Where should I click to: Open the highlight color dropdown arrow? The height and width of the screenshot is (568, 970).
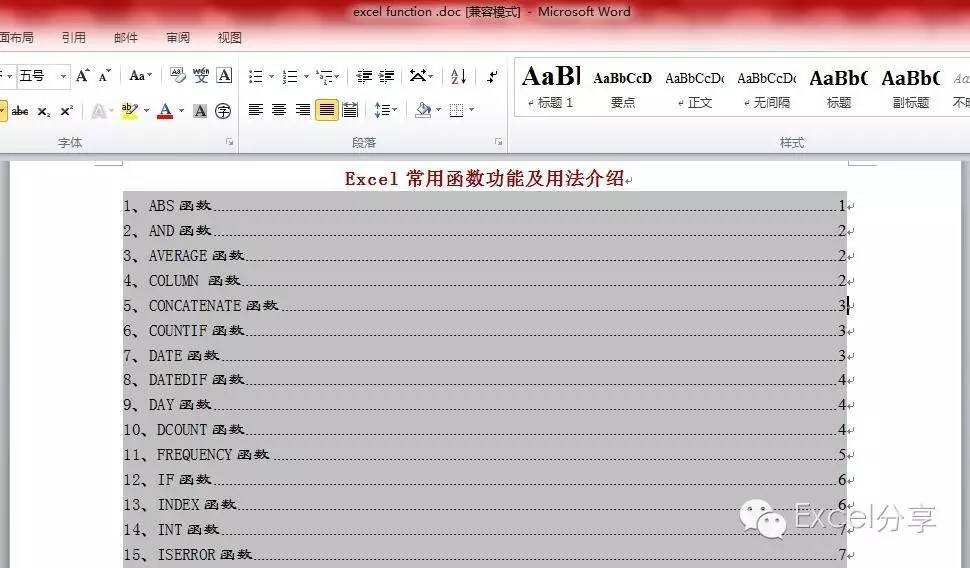147,111
